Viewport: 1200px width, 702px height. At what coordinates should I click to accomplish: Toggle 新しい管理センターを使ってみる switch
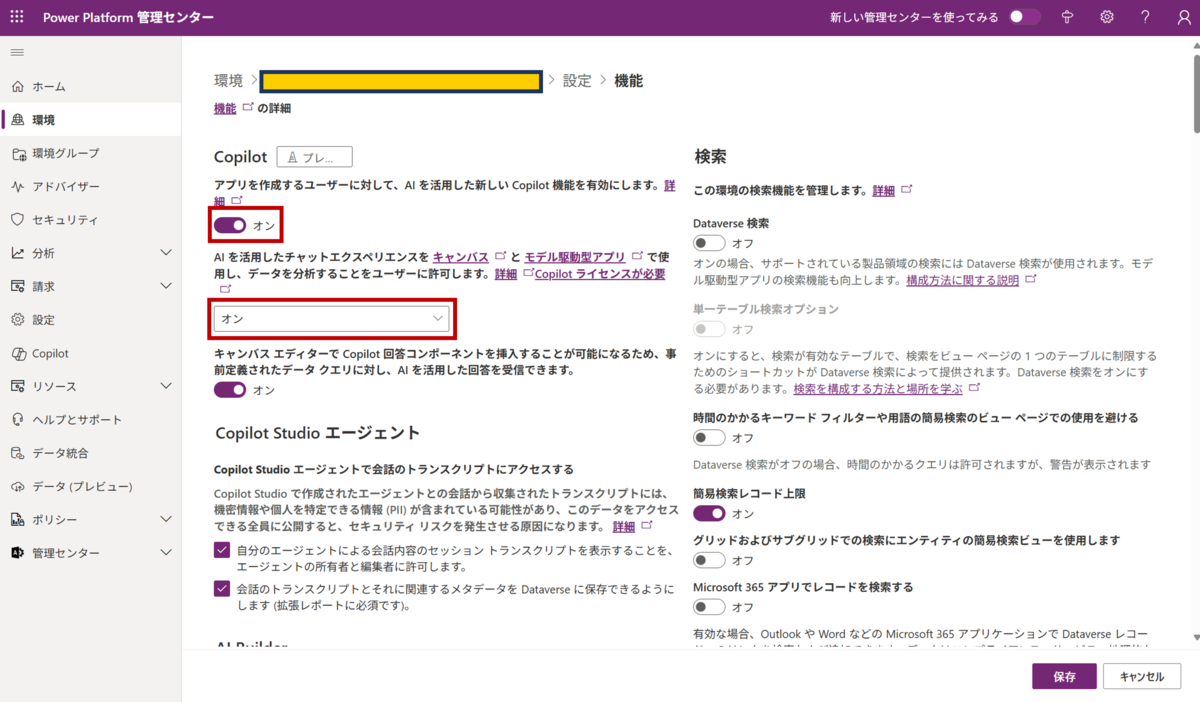[x=1025, y=17]
